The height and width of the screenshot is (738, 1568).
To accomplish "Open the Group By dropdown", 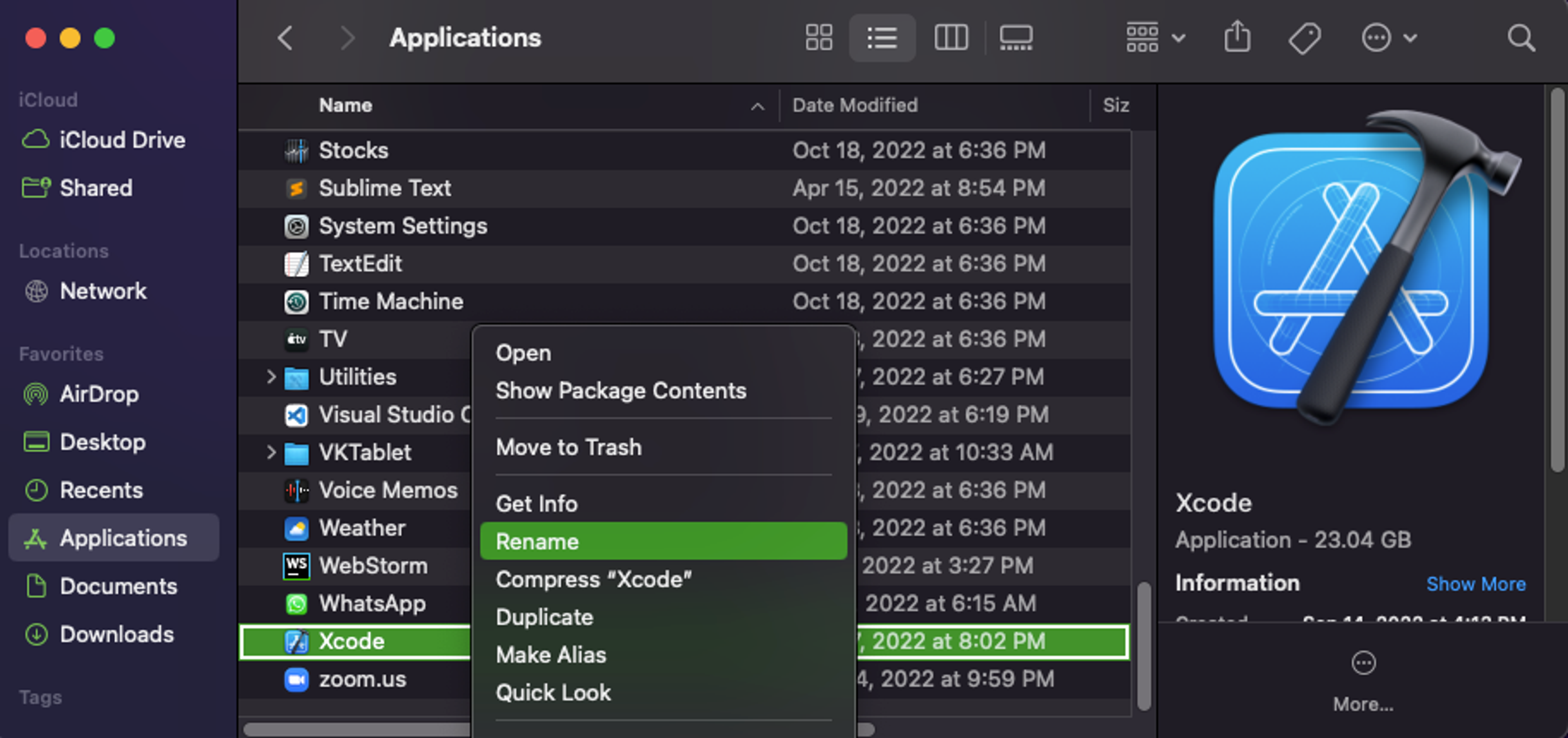I will coord(1155,38).
